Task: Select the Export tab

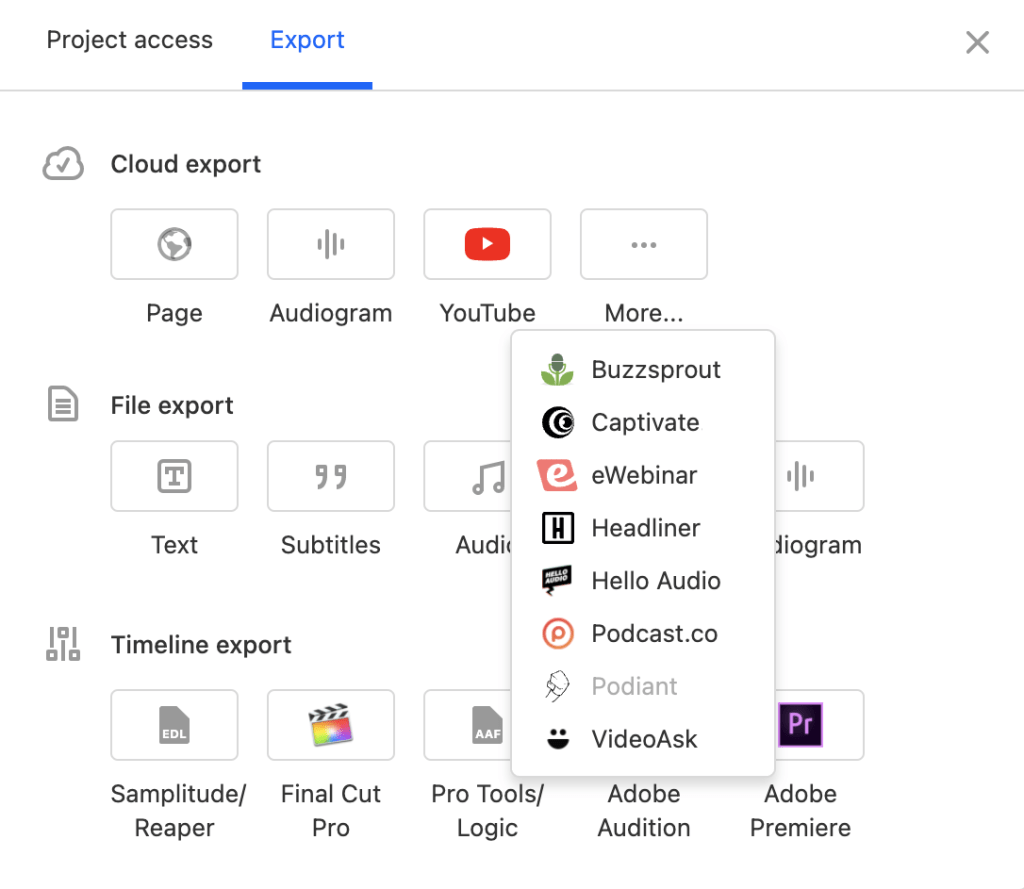Action: tap(307, 40)
